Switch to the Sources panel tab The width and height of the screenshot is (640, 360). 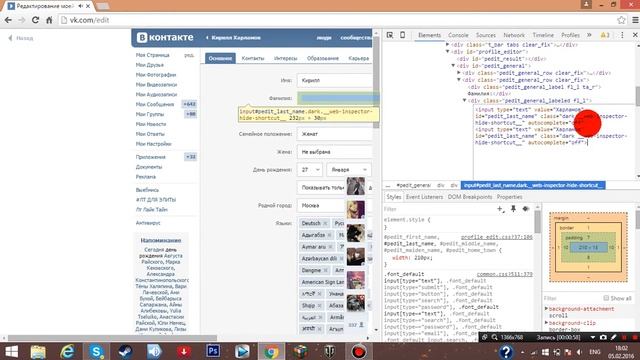point(486,35)
